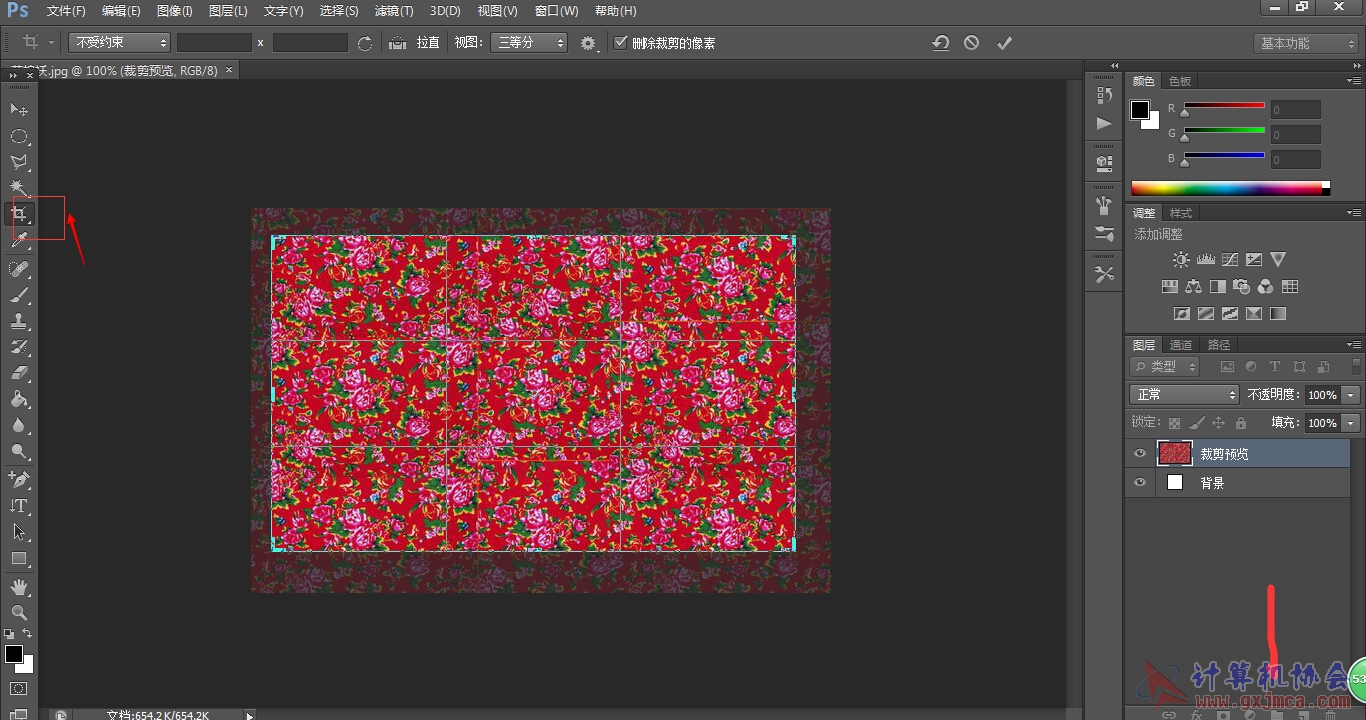This screenshot has height=720, width=1366.
Task: Select the Rectangle shape tool
Action: point(19,558)
